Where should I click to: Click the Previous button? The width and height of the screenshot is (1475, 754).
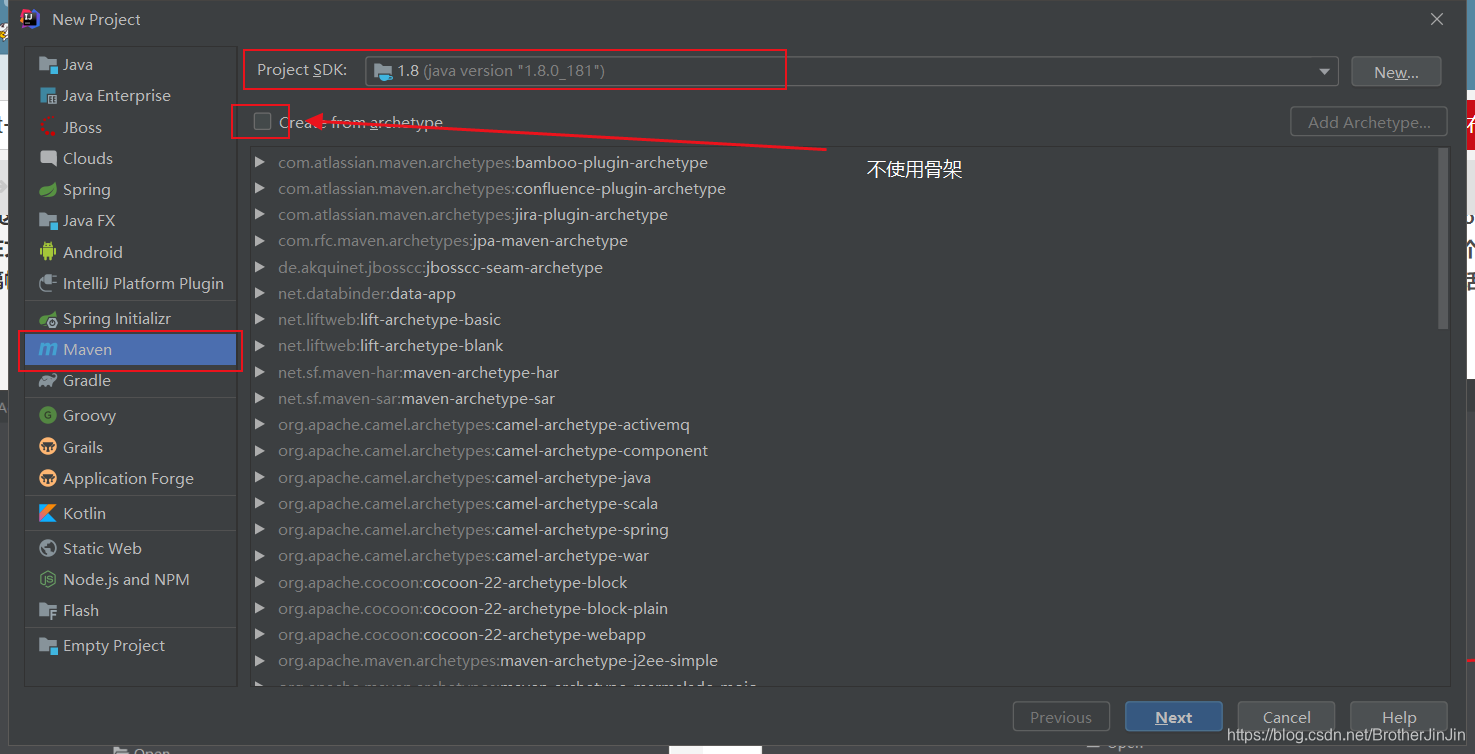(1061, 717)
